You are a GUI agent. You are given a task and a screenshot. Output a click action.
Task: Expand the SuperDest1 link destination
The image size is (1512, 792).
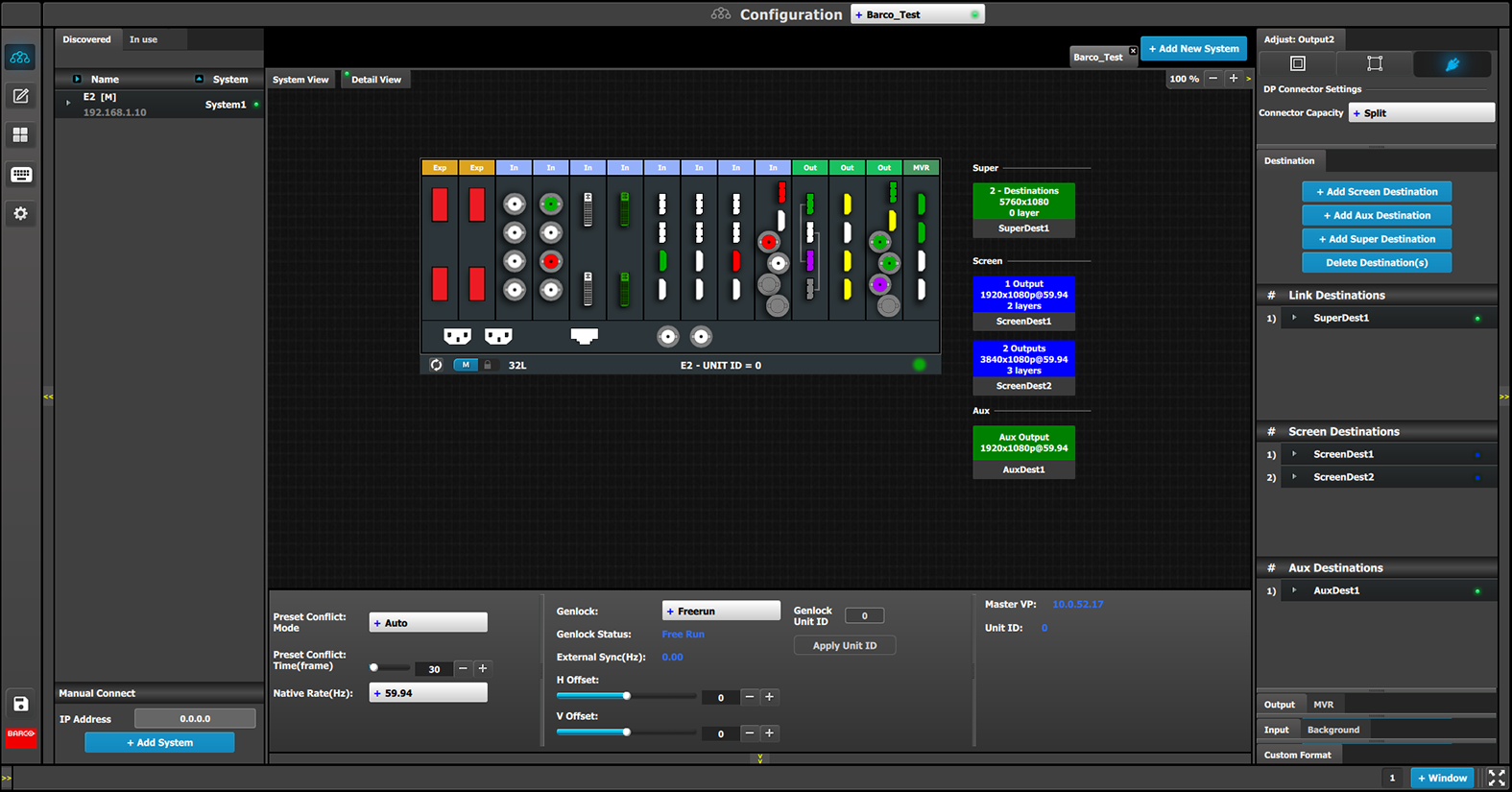pyautogui.click(x=1294, y=318)
